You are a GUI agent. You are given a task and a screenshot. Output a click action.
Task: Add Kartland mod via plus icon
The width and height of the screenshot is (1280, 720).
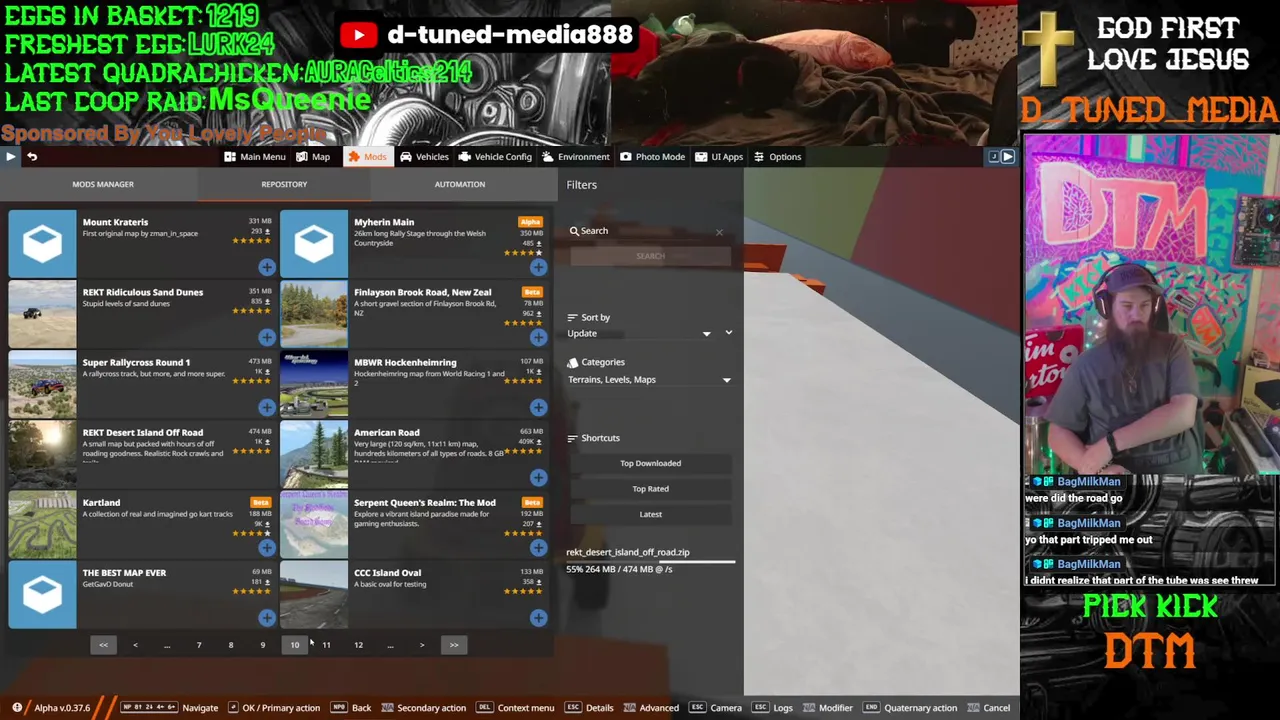267,547
